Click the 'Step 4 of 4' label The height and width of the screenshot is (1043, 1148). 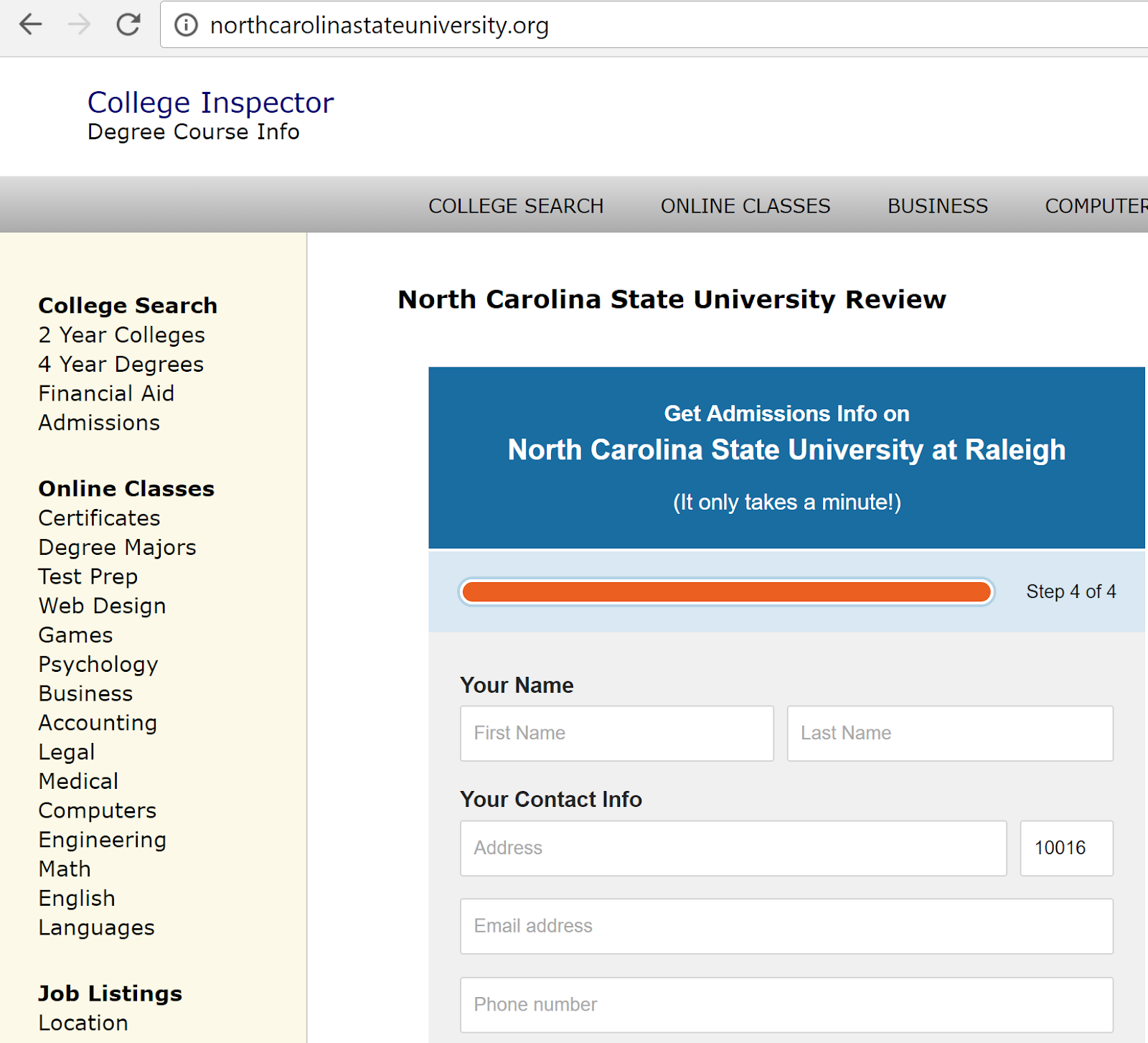pyautogui.click(x=1071, y=591)
